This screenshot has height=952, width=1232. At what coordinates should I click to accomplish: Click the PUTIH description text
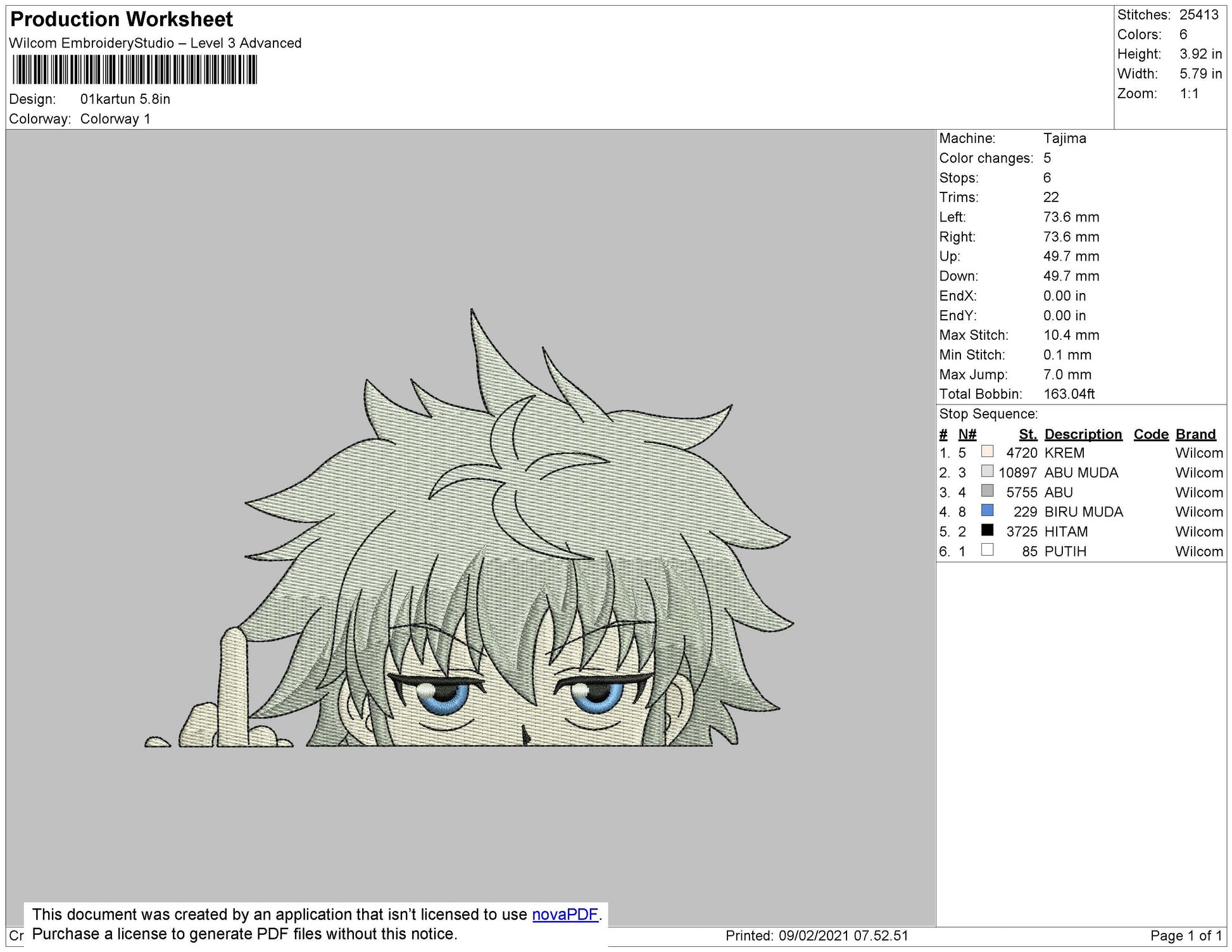pos(1065,551)
